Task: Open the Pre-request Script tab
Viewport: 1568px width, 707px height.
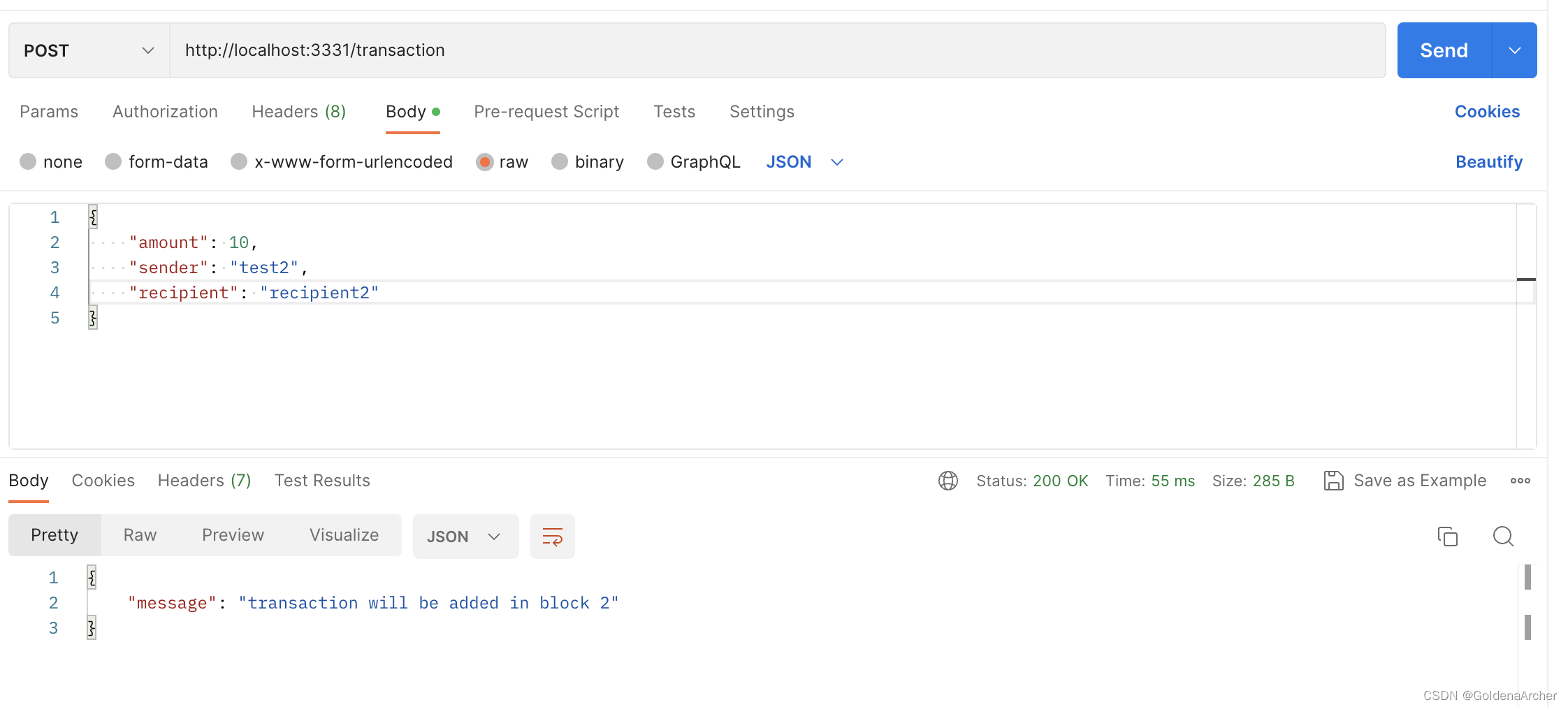Action: (x=546, y=112)
